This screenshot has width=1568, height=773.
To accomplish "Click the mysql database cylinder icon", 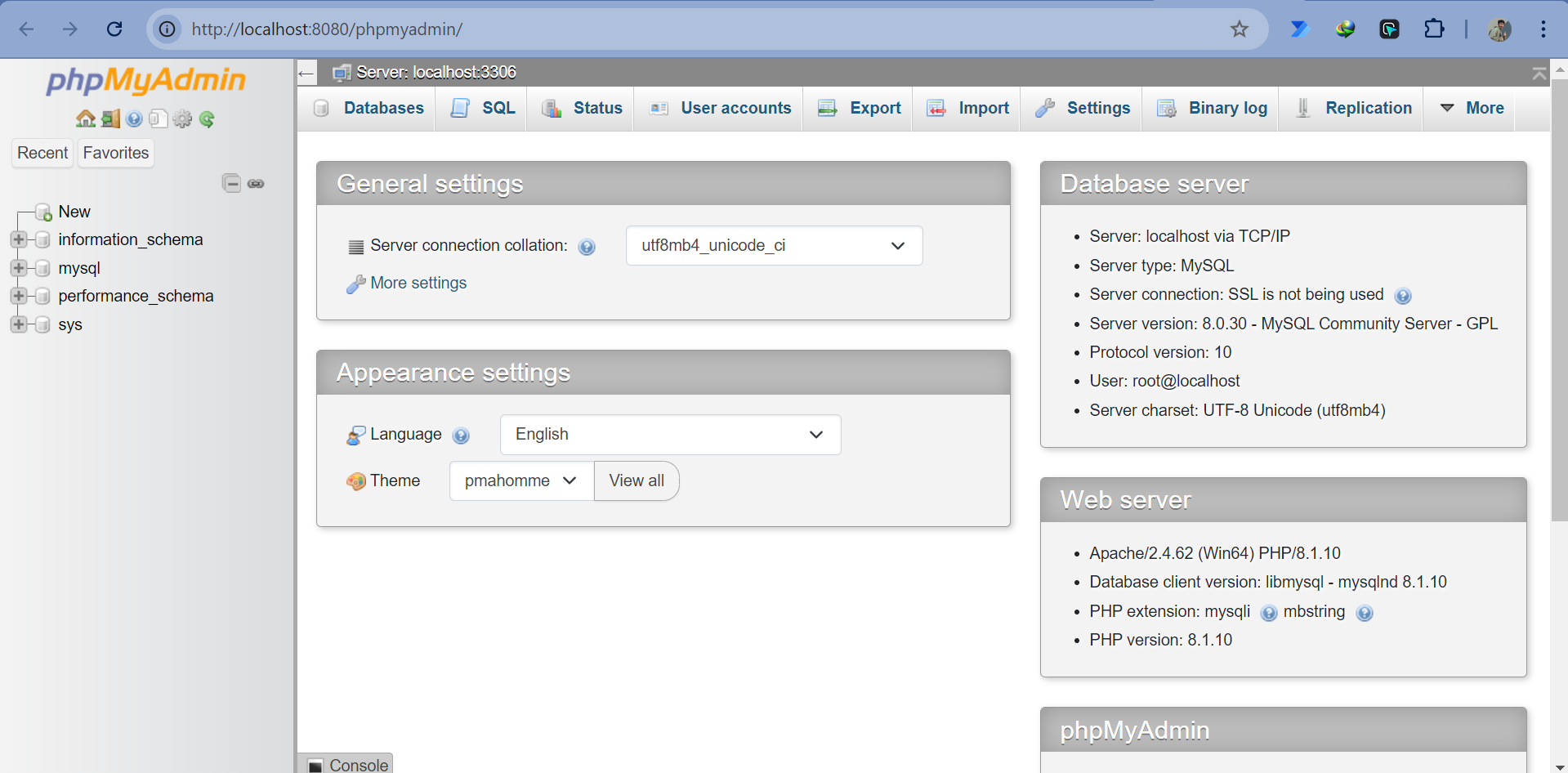I will (x=43, y=268).
